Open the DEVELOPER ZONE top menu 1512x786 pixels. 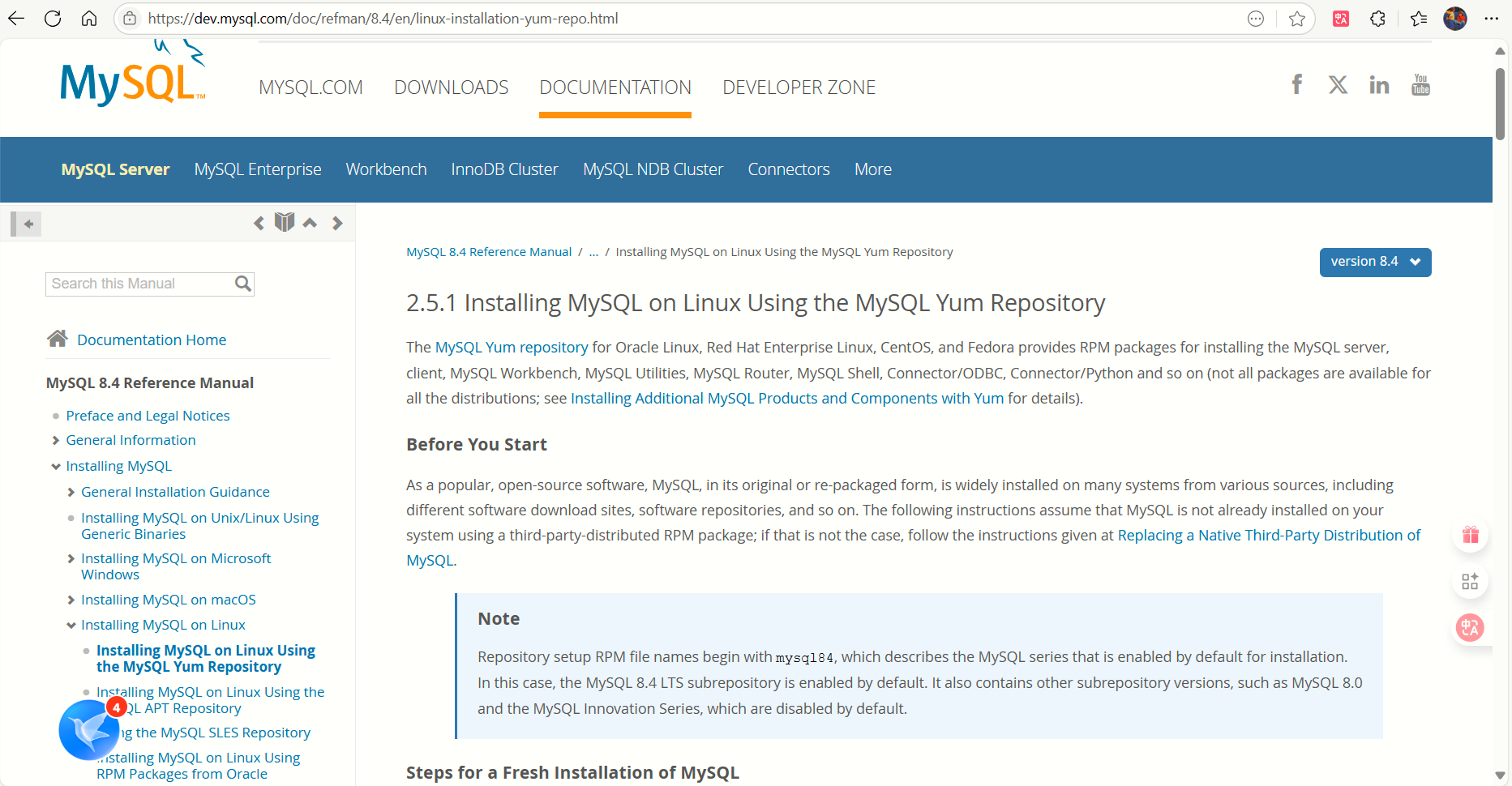(799, 88)
